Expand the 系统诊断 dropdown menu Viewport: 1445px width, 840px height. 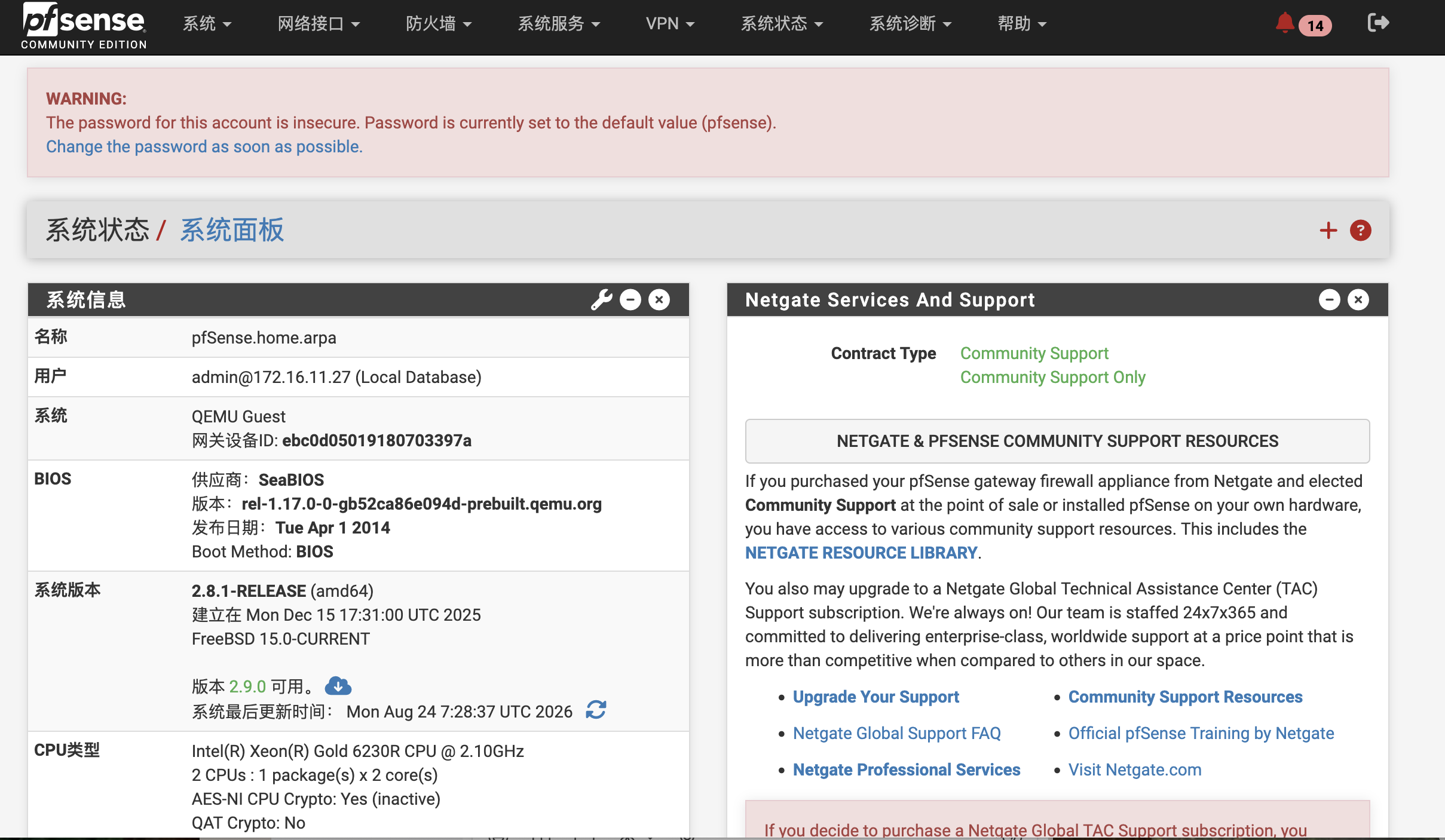910,24
